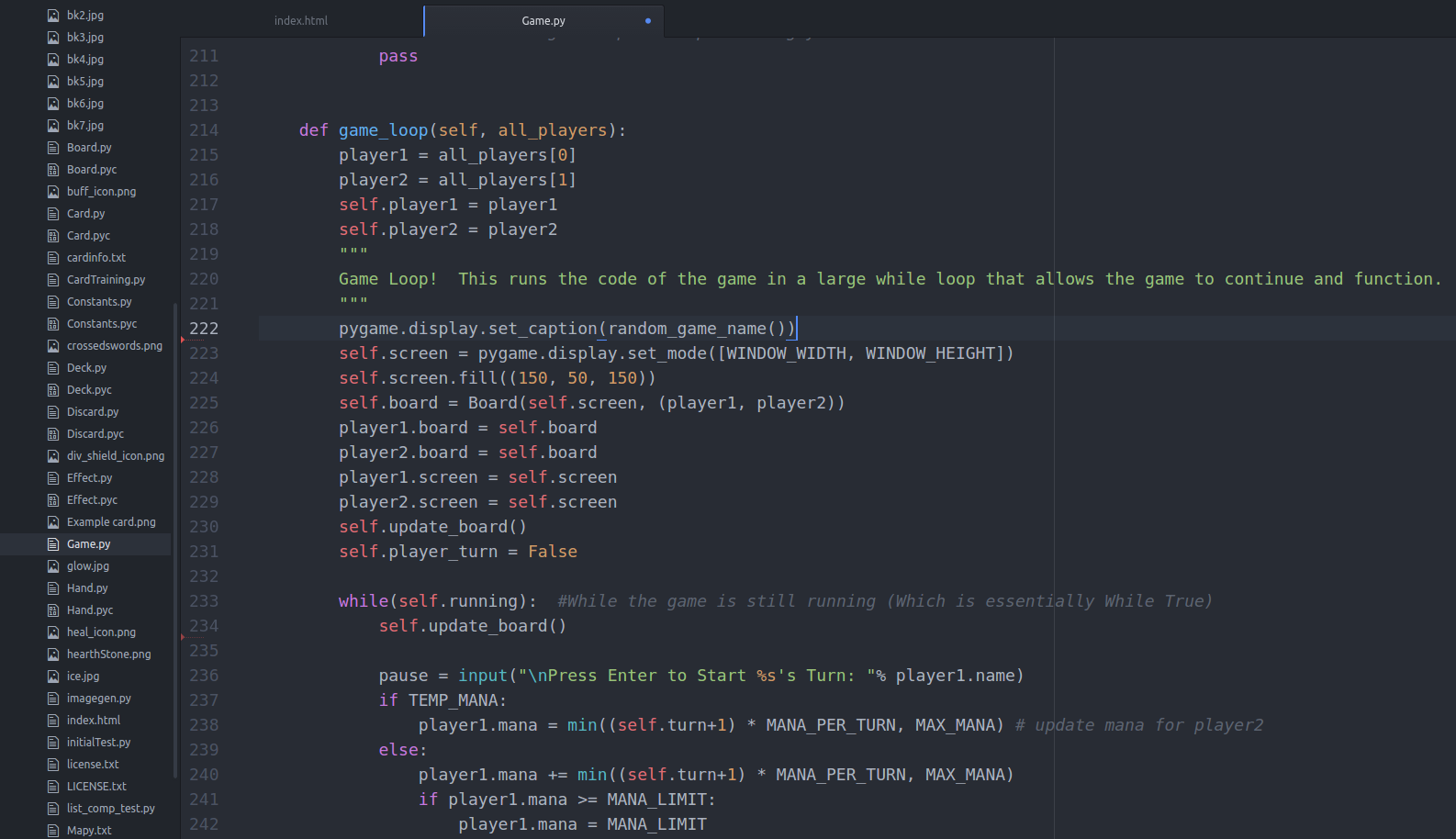Open imagegen.py in the file list

pyautogui.click(x=98, y=699)
